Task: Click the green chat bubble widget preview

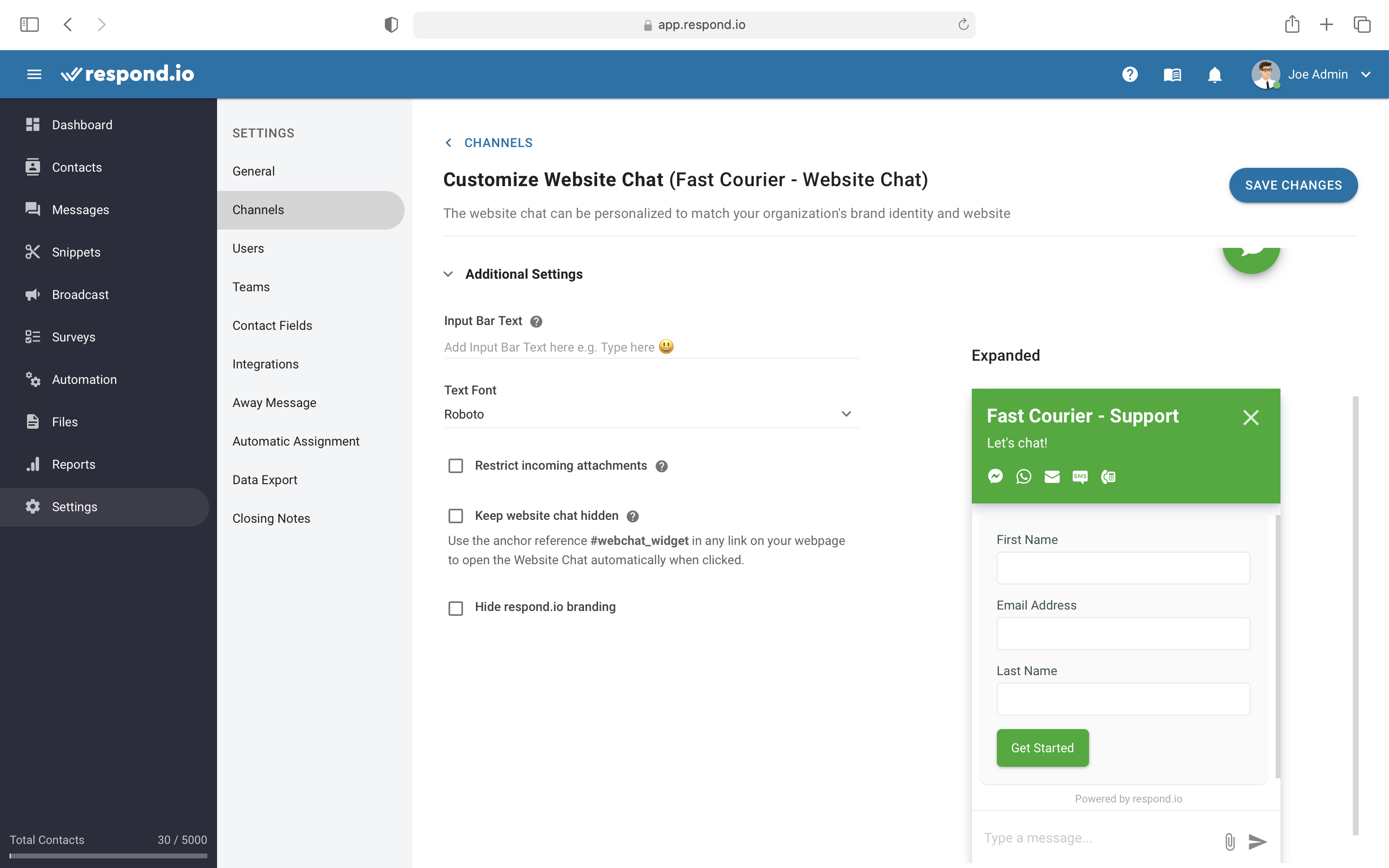Action: 1251,259
